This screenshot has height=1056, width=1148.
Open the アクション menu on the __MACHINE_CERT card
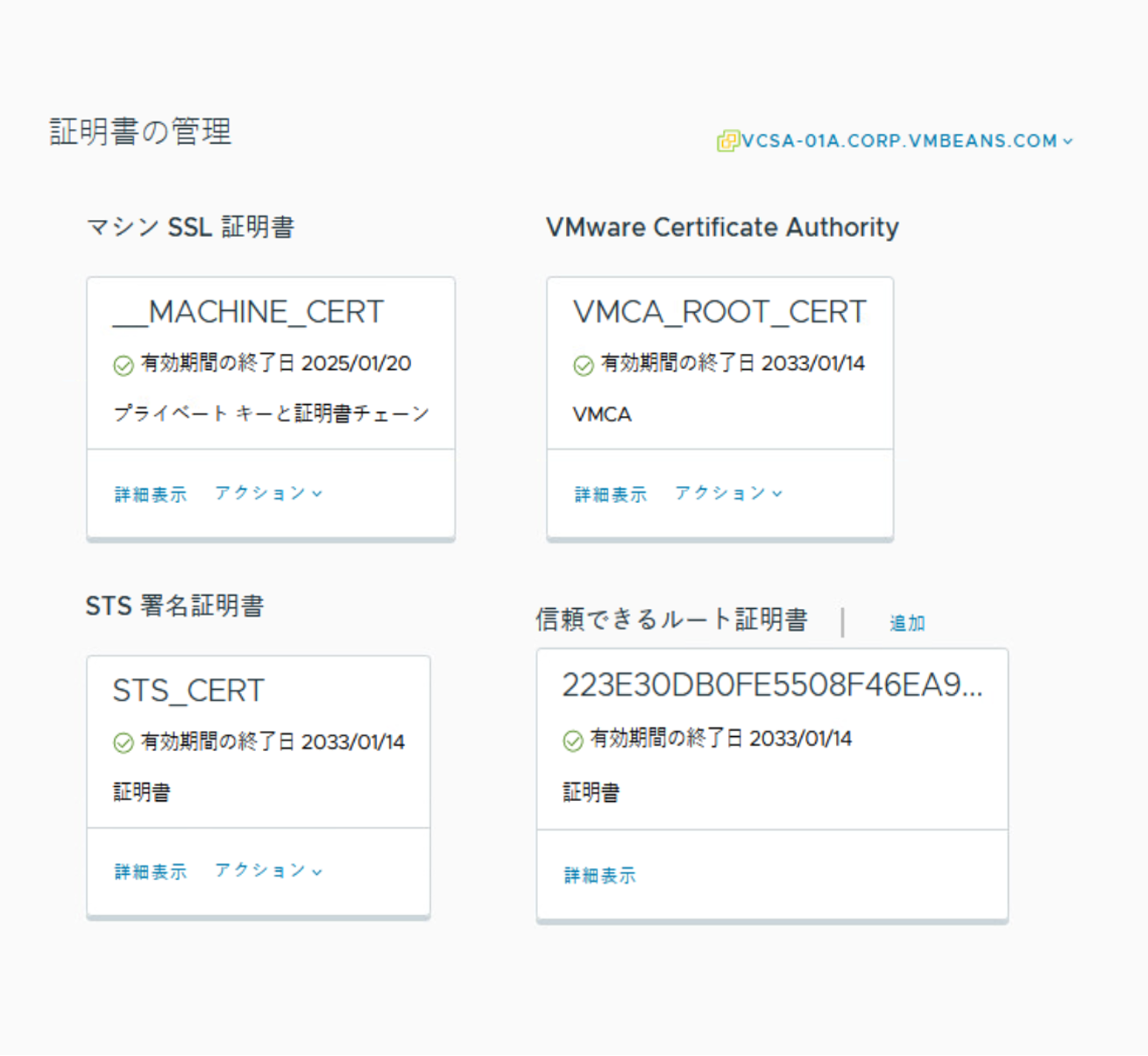pos(268,493)
